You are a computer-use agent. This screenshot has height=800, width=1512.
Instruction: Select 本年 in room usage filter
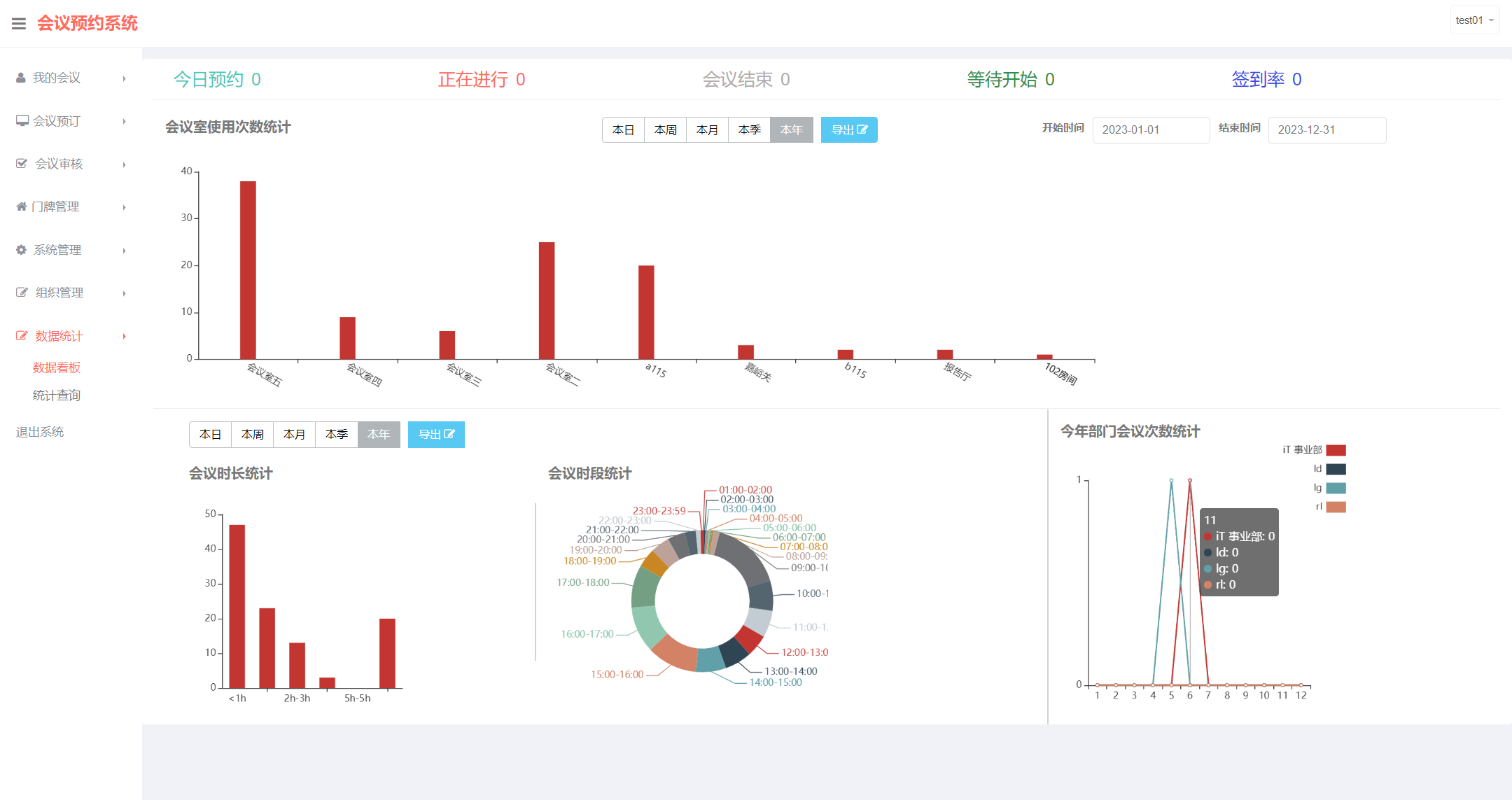pos(792,129)
